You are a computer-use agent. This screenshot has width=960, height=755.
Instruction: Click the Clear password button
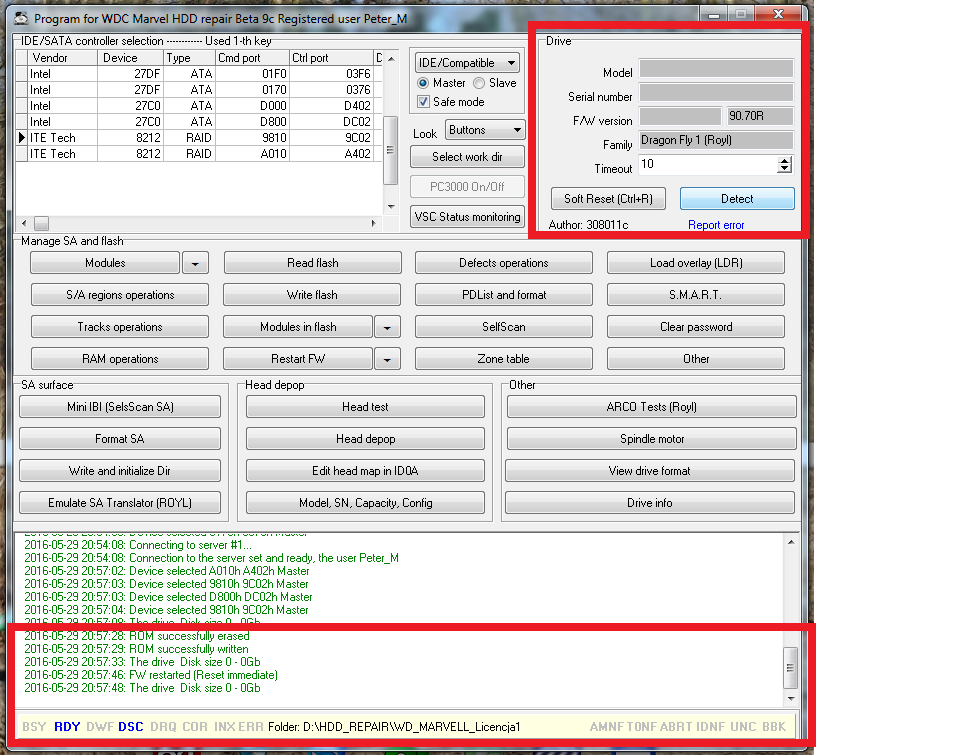pos(696,327)
